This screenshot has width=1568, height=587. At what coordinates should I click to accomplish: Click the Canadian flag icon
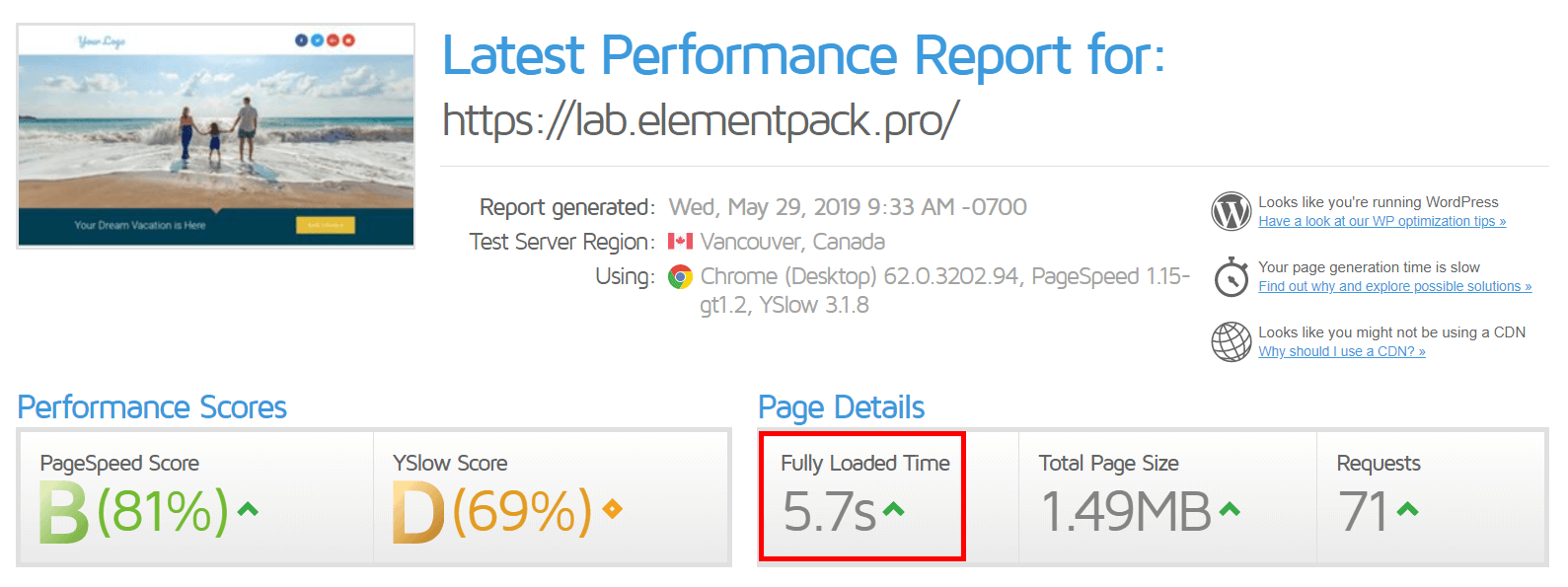[680, 242]
